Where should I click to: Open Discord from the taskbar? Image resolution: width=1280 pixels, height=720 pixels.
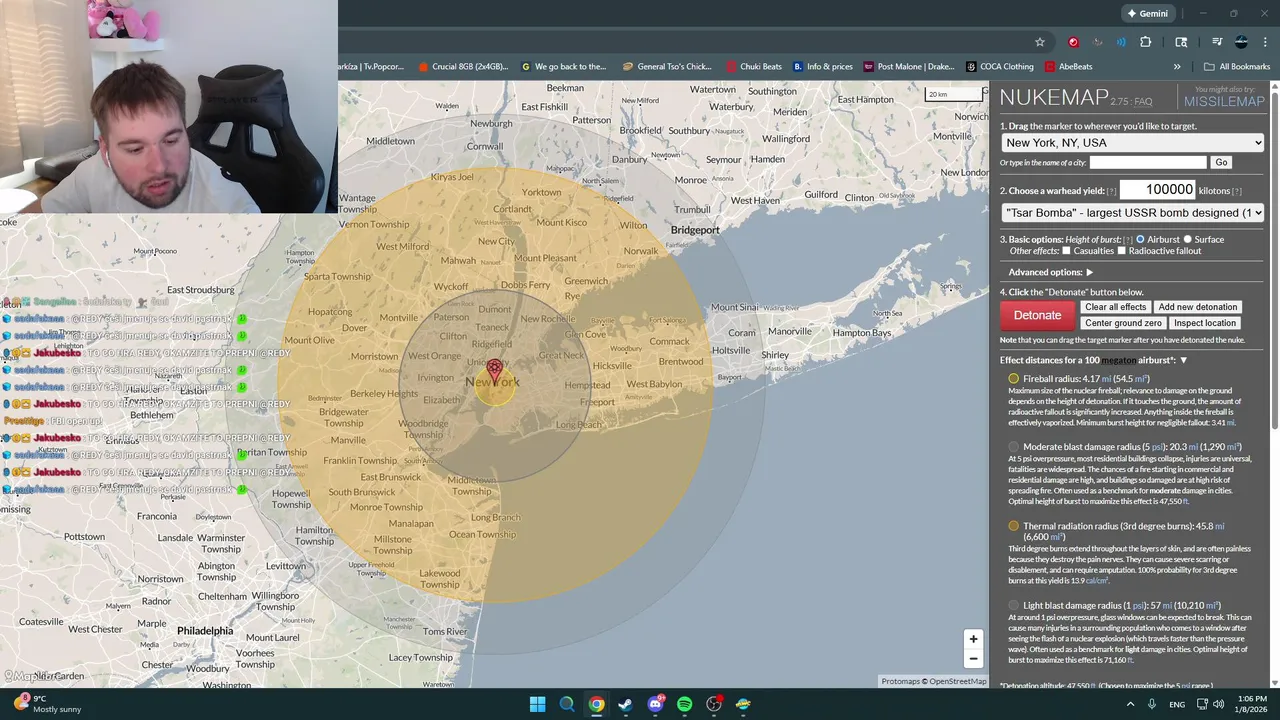[x=655, y=704]
